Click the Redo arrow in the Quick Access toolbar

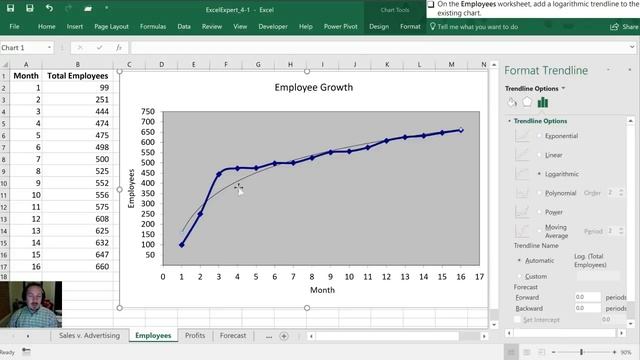(68, 8)
